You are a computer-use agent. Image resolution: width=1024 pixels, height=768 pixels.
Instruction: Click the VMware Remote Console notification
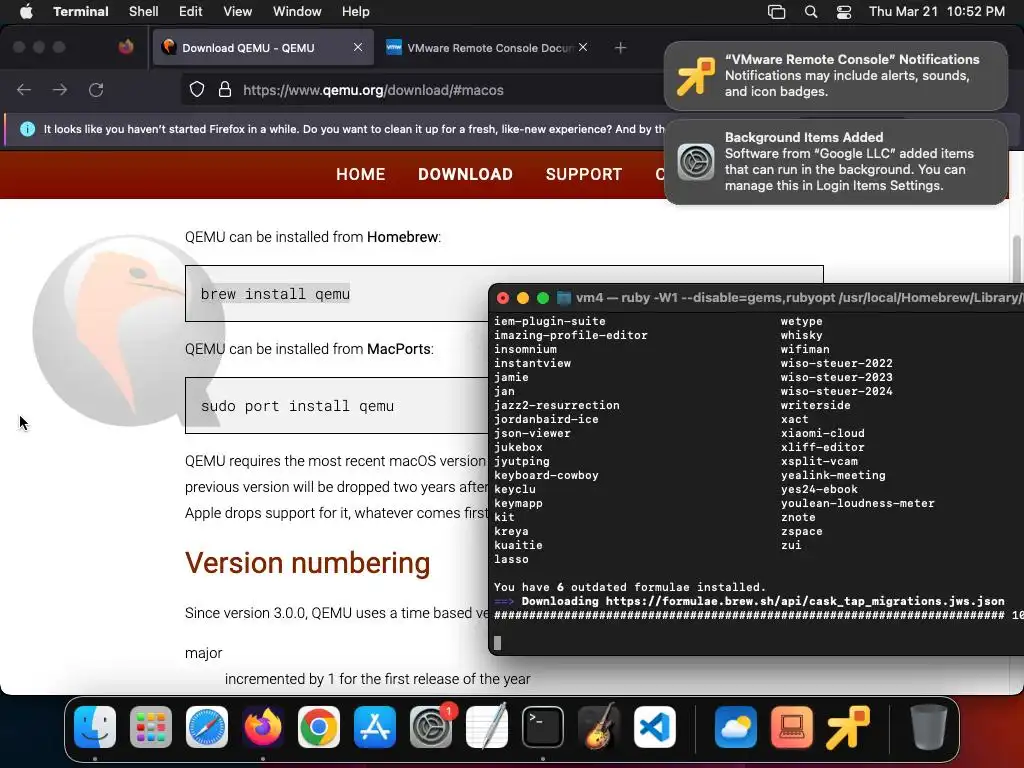[836, 76]
